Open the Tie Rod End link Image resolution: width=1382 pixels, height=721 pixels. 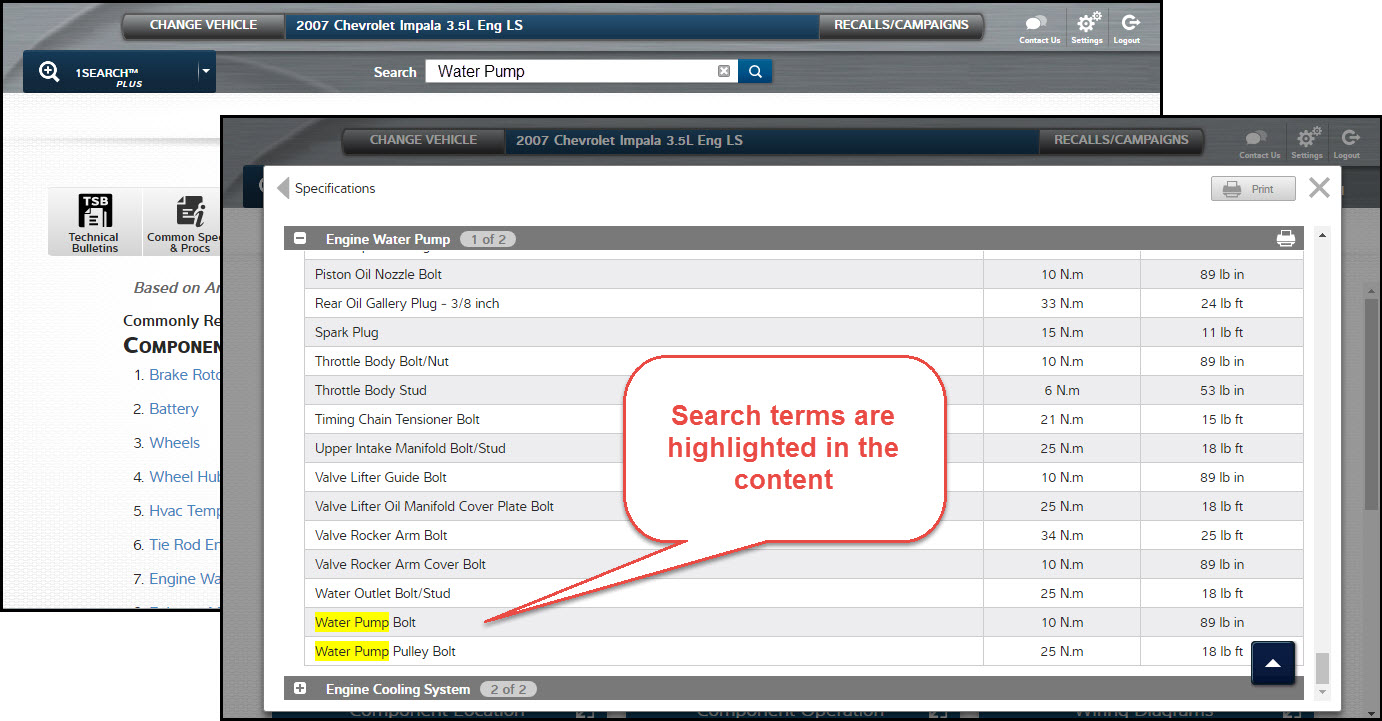[x=184, y=545]
